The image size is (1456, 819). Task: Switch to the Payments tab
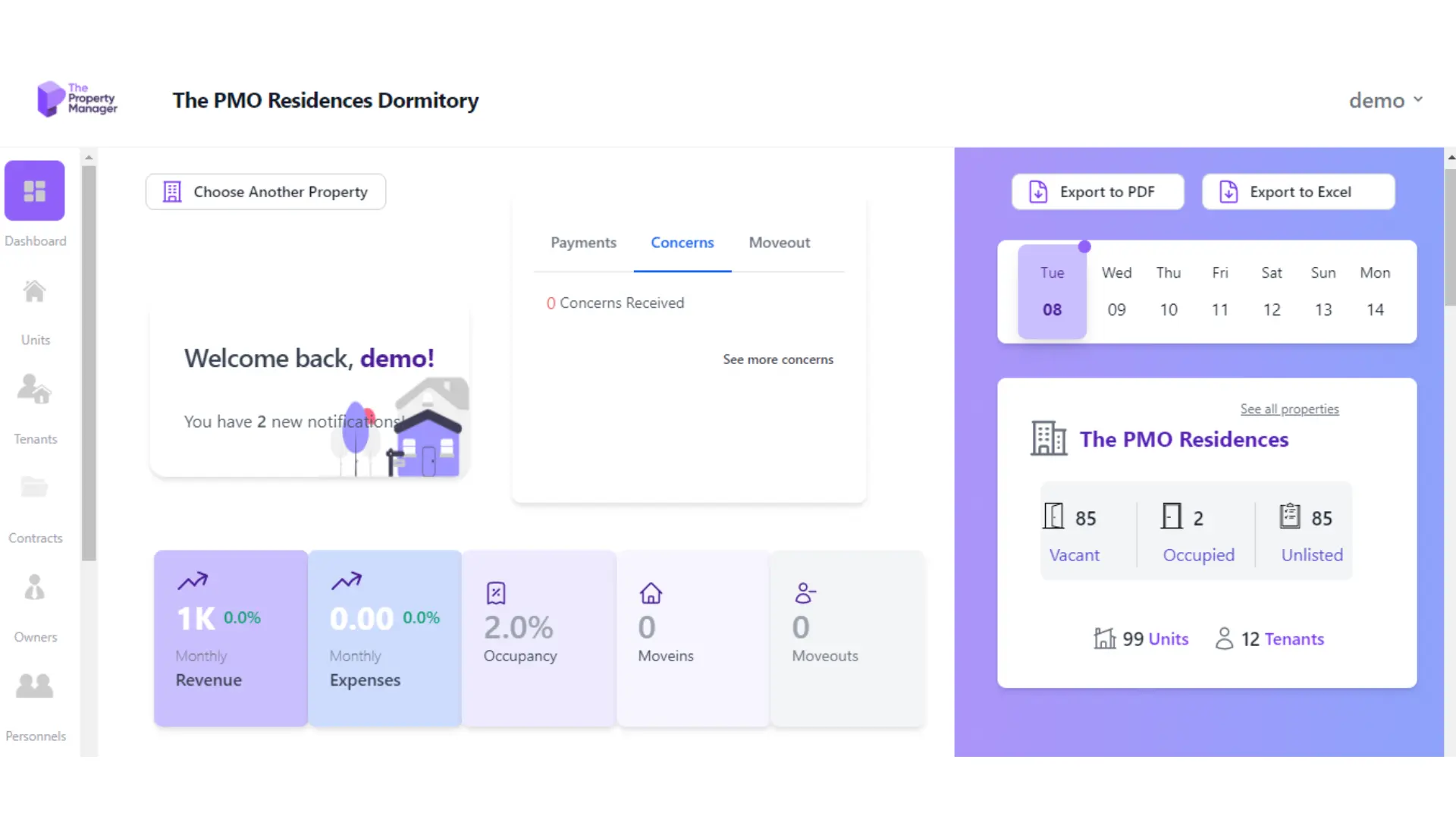583,242
